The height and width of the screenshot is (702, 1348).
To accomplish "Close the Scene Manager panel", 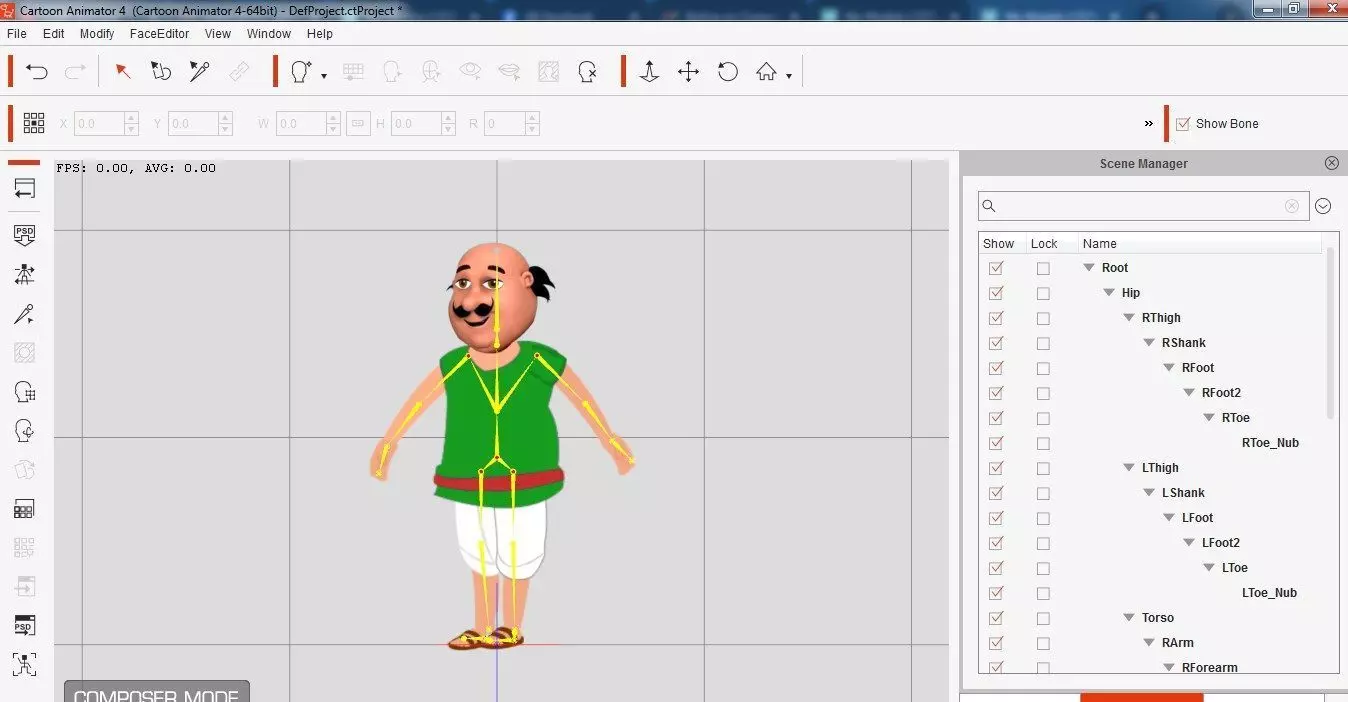I will click(x=1331, y=163).
